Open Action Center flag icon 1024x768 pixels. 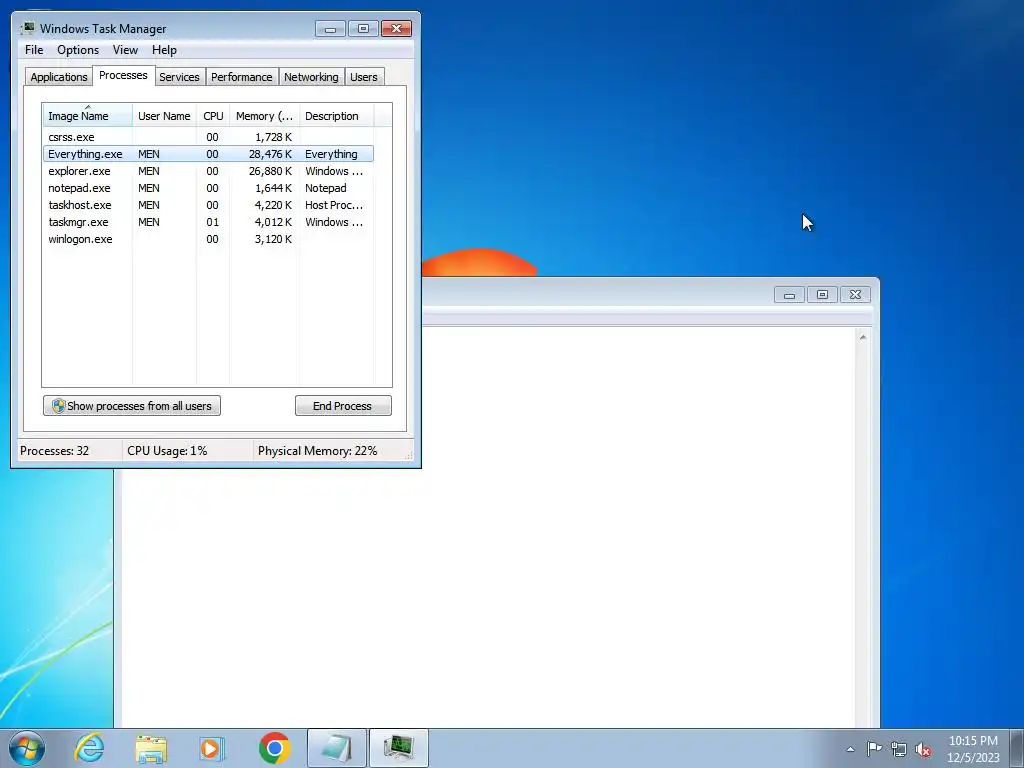pyautogui.click(x=874, y=749)
